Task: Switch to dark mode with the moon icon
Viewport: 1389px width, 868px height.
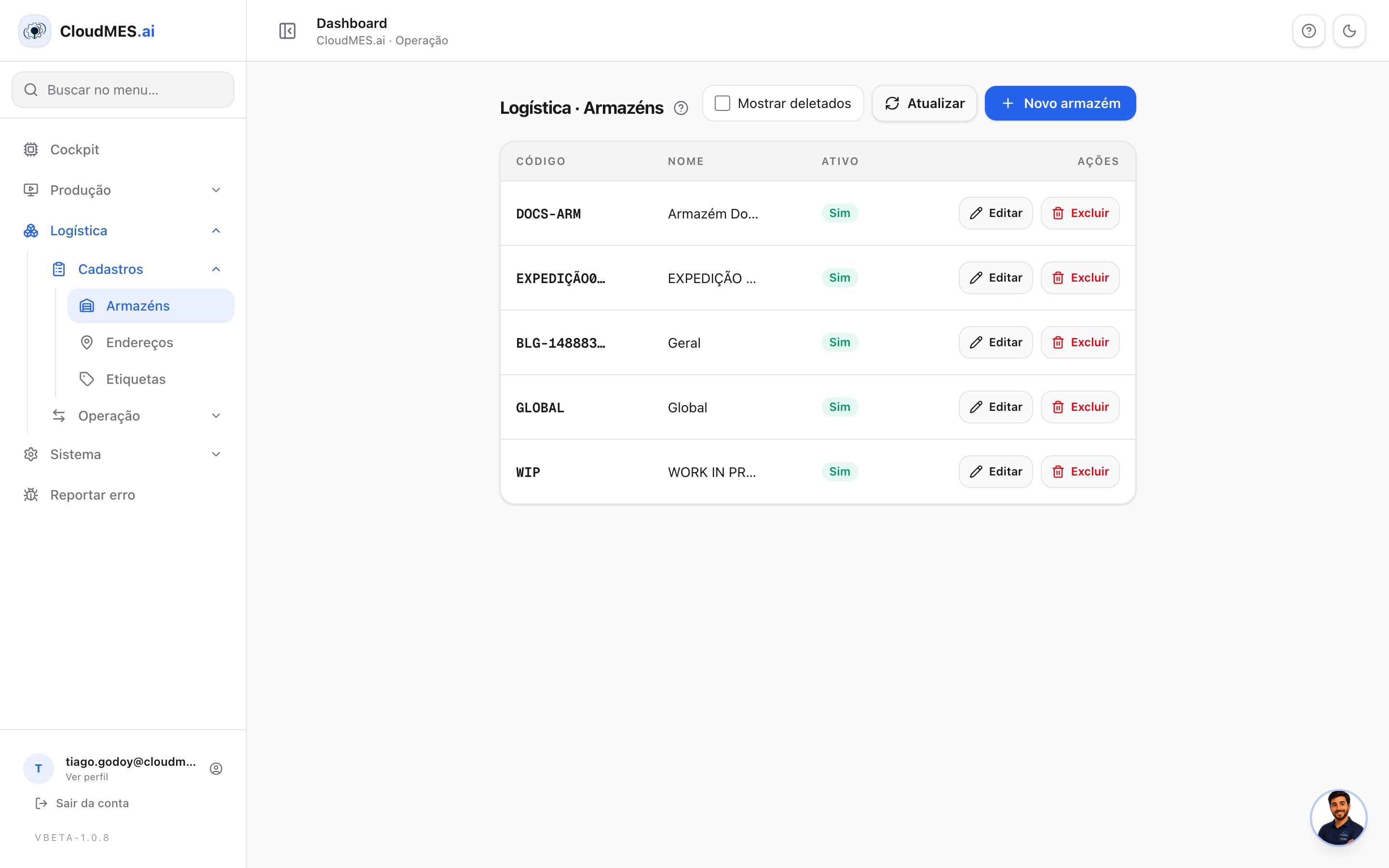Action: click(1349, 31)
